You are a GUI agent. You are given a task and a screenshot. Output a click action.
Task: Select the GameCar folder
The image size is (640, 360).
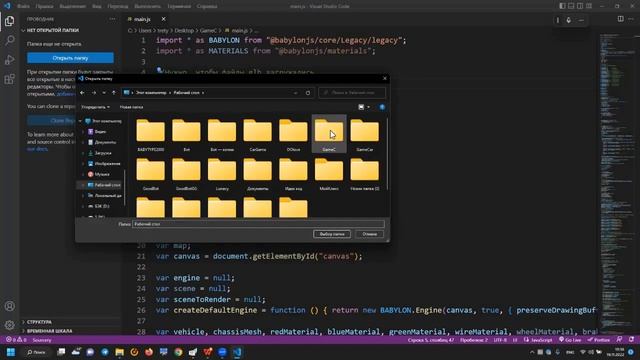pyautogui.click(x=364, y=135)
